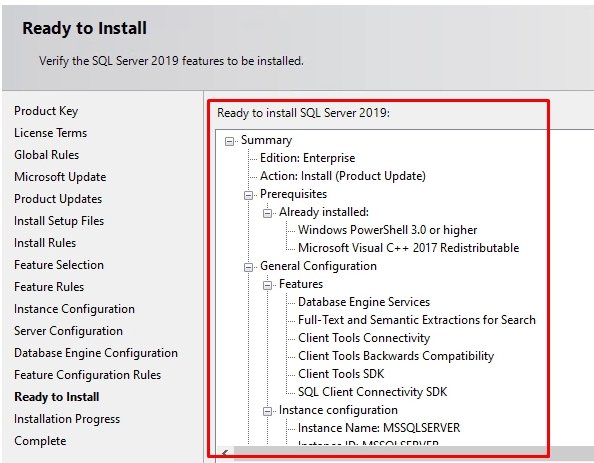Select Full-Text and Semantic Extractions for Search

click(417, 320)
